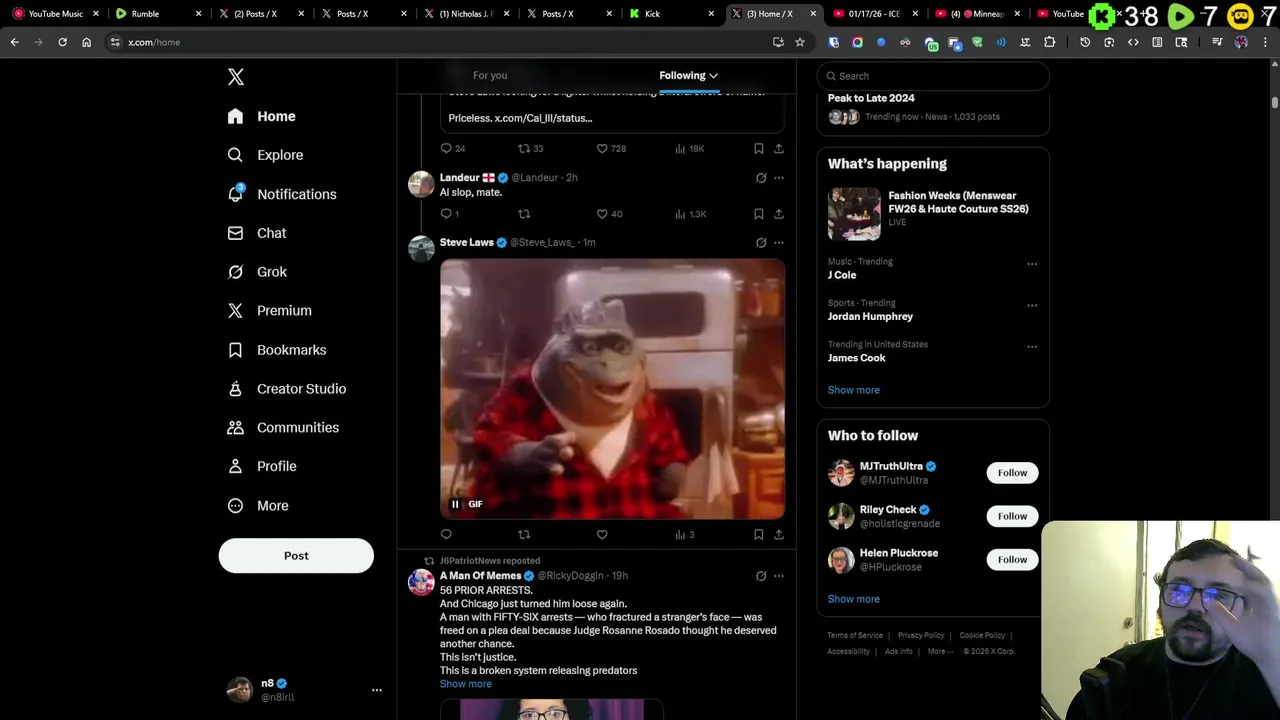Open Grok action on Steve Laws post
This screenshot has width=1280, height=720.
point(761,243)
